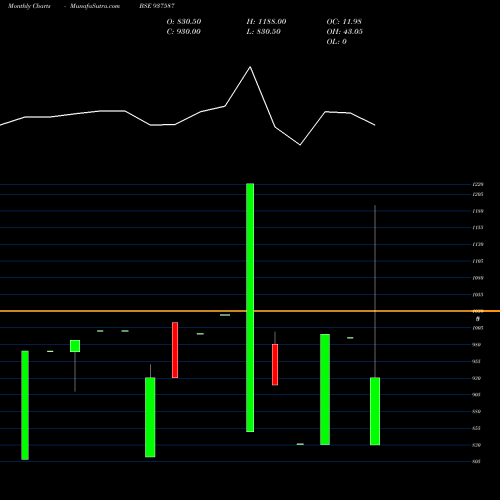Click the peak of the white line chart
500x500 pixels.
(250, 67)
